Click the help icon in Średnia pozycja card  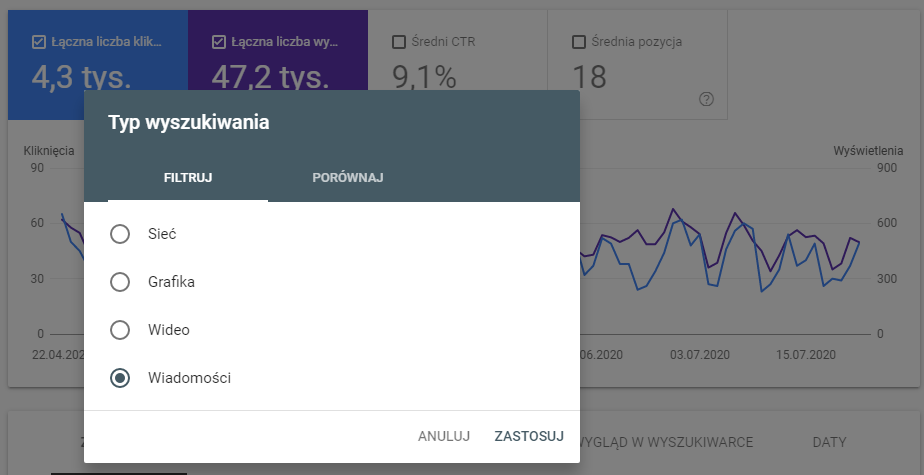(706, 99)
